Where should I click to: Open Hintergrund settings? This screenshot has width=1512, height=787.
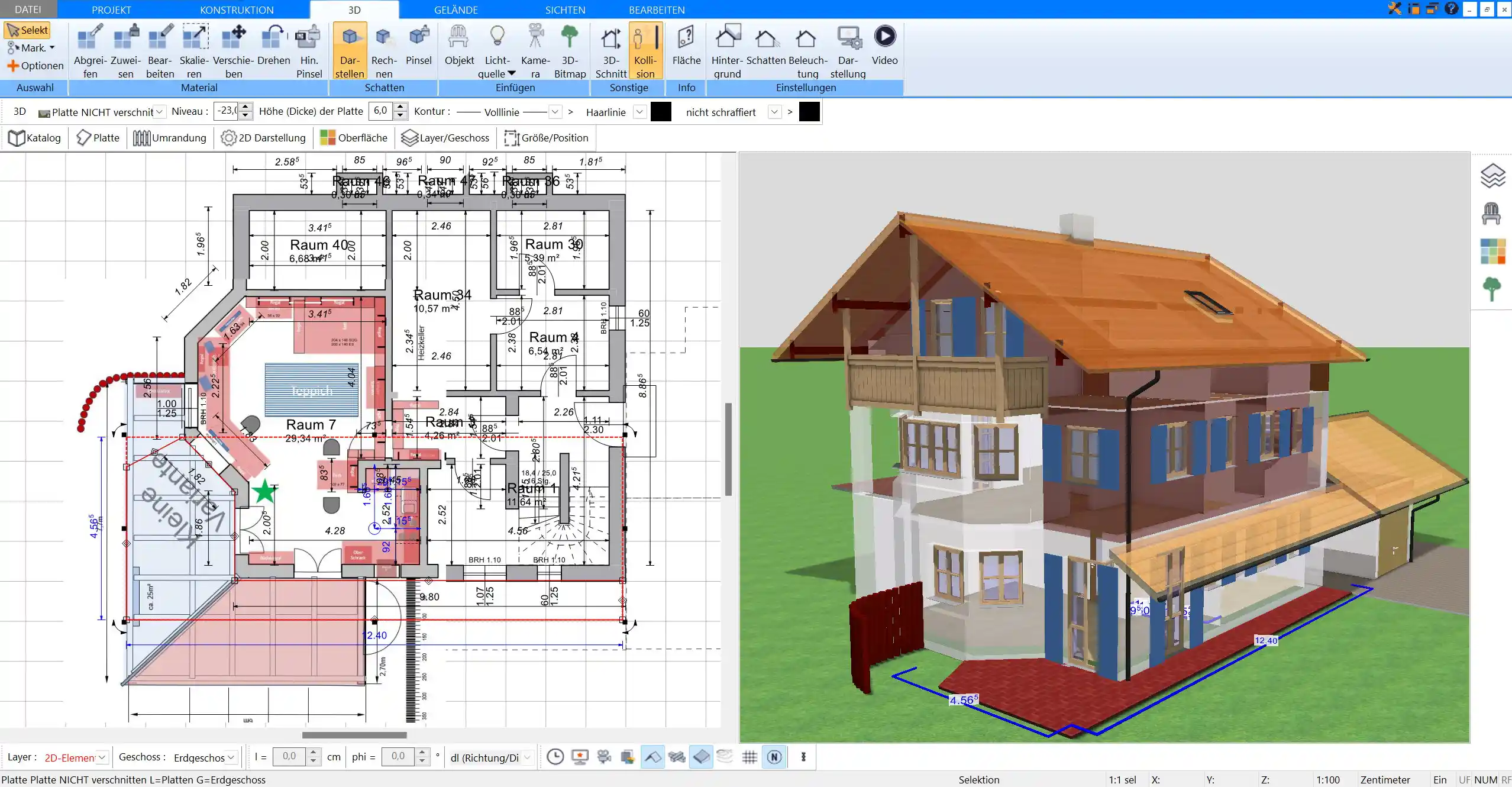click(x=727, y=51)
